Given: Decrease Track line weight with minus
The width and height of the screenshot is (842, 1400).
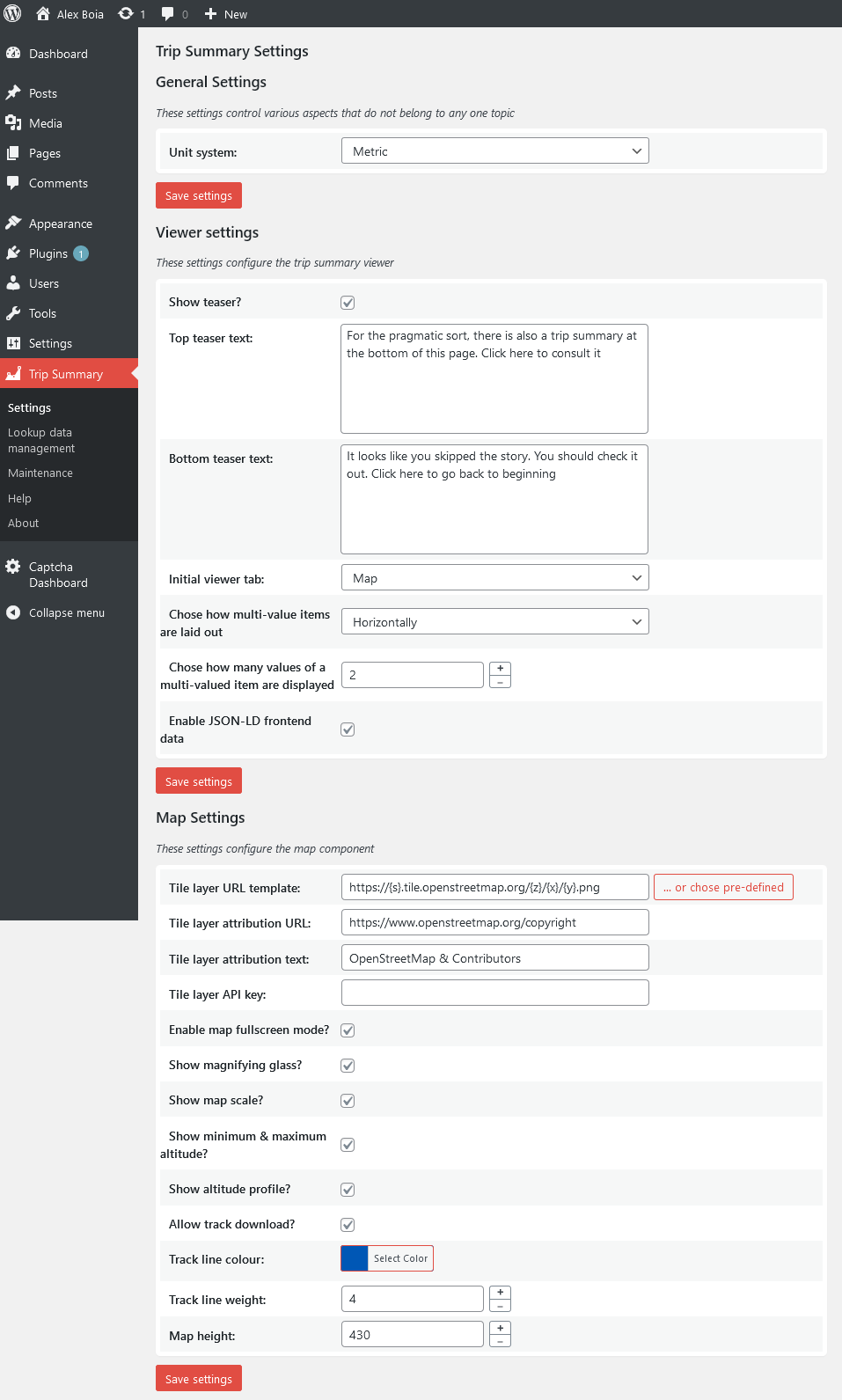Looking at the screenshot, I should point(500,1306).
